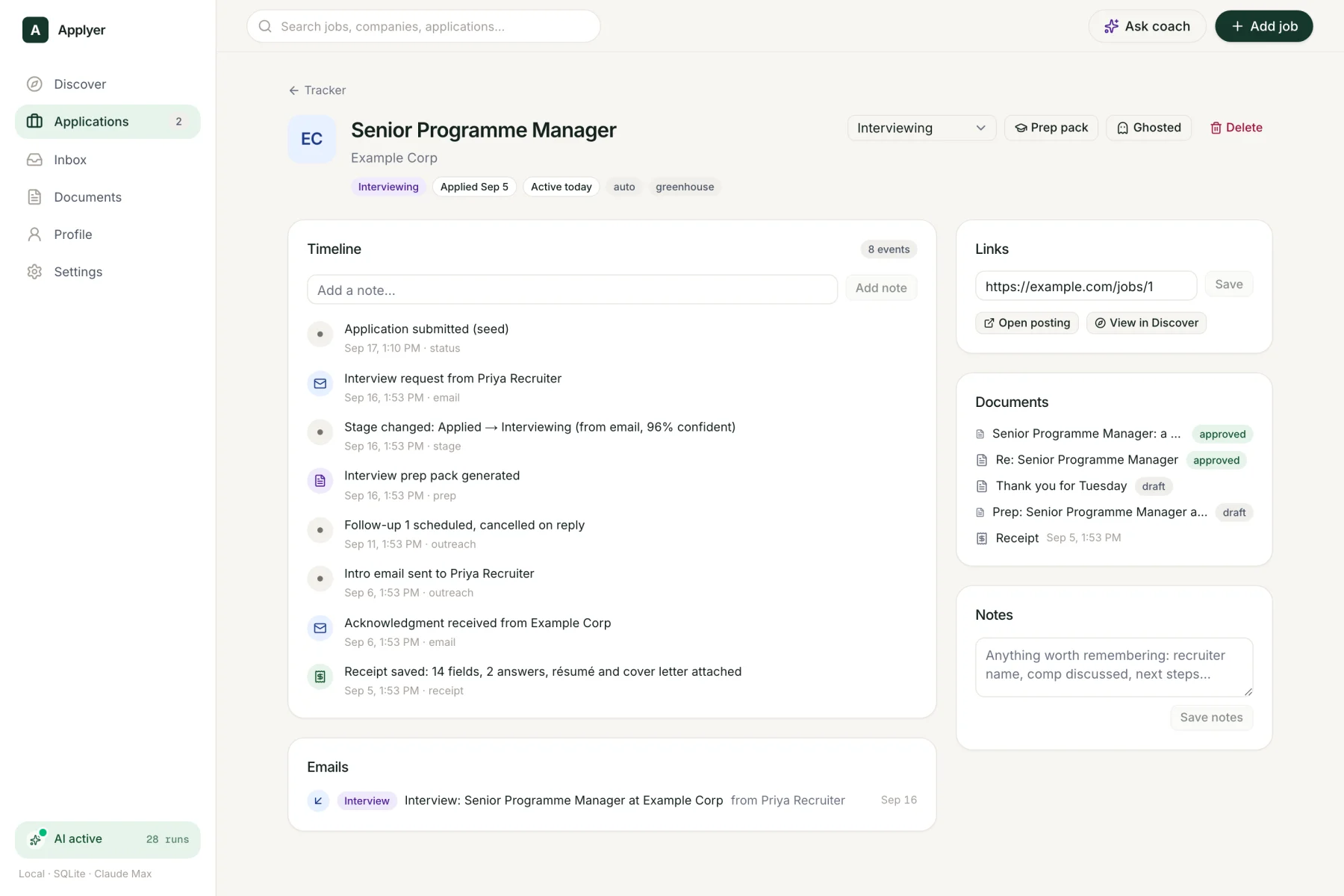Click the Interview request email icon
Screen dimensions: 1344x896
coord(320,384)
